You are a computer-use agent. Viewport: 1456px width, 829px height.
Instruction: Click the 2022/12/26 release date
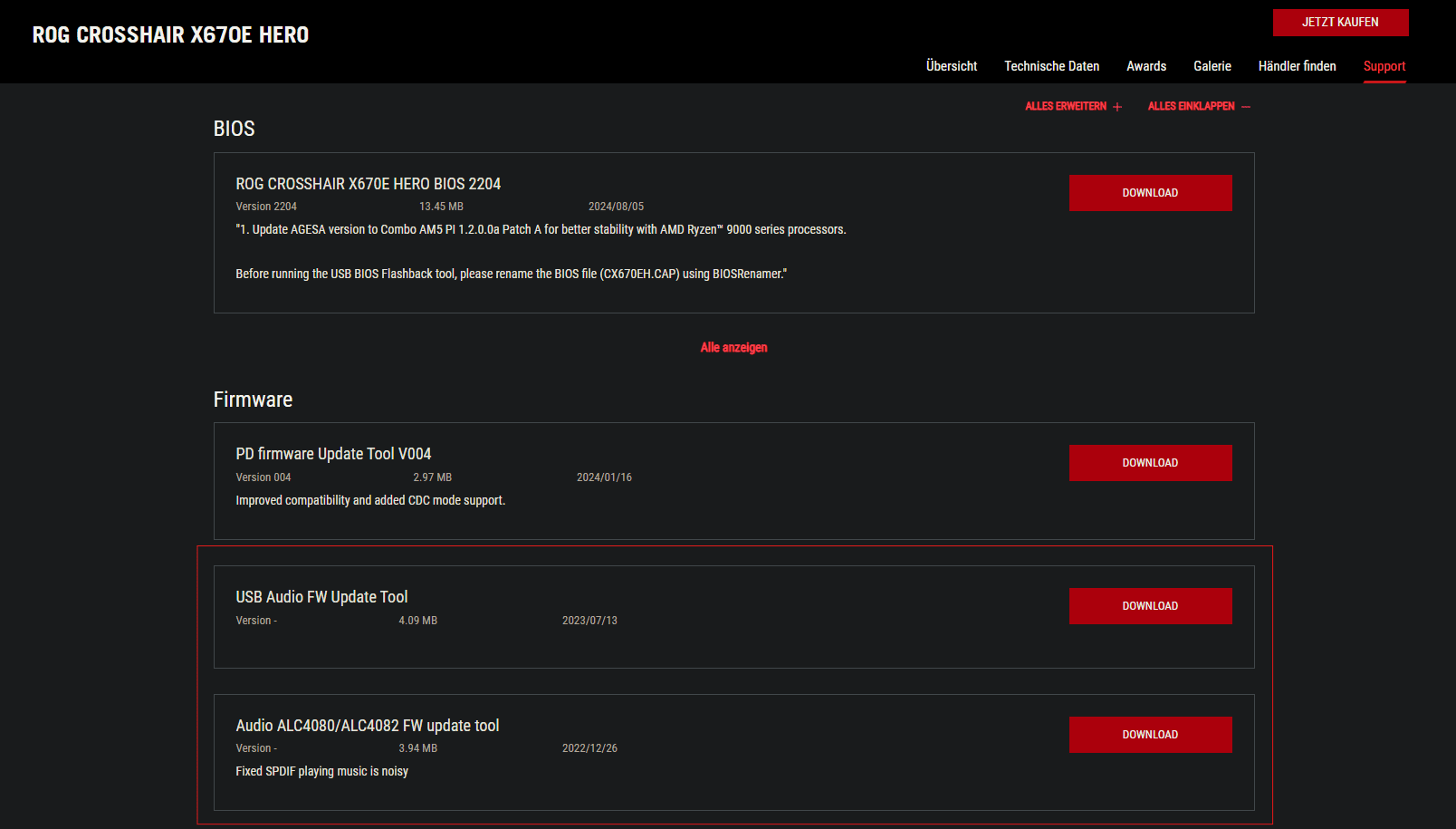[x=589, y=748]
